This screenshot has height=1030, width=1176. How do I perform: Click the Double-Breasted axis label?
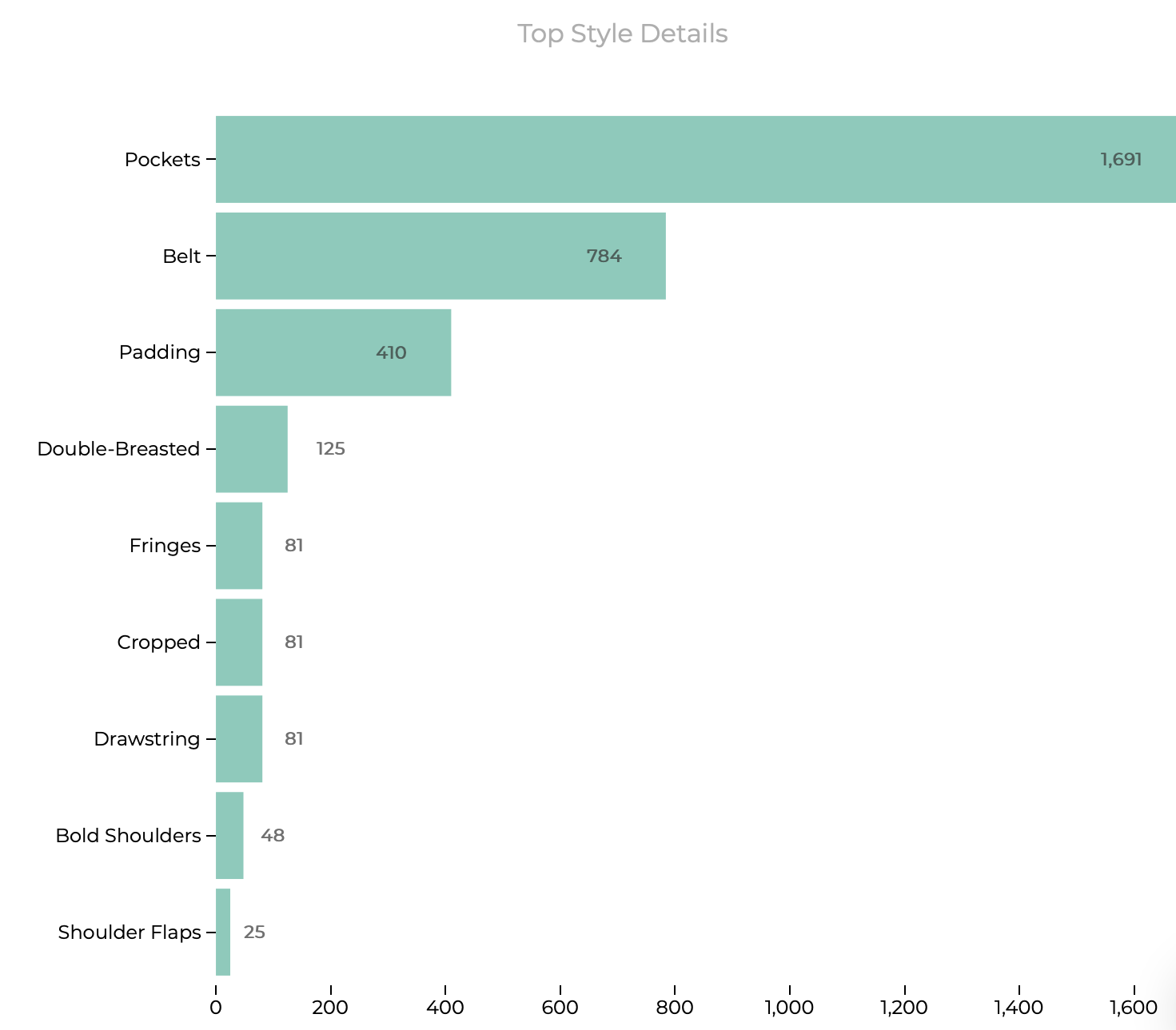[118, 449]
